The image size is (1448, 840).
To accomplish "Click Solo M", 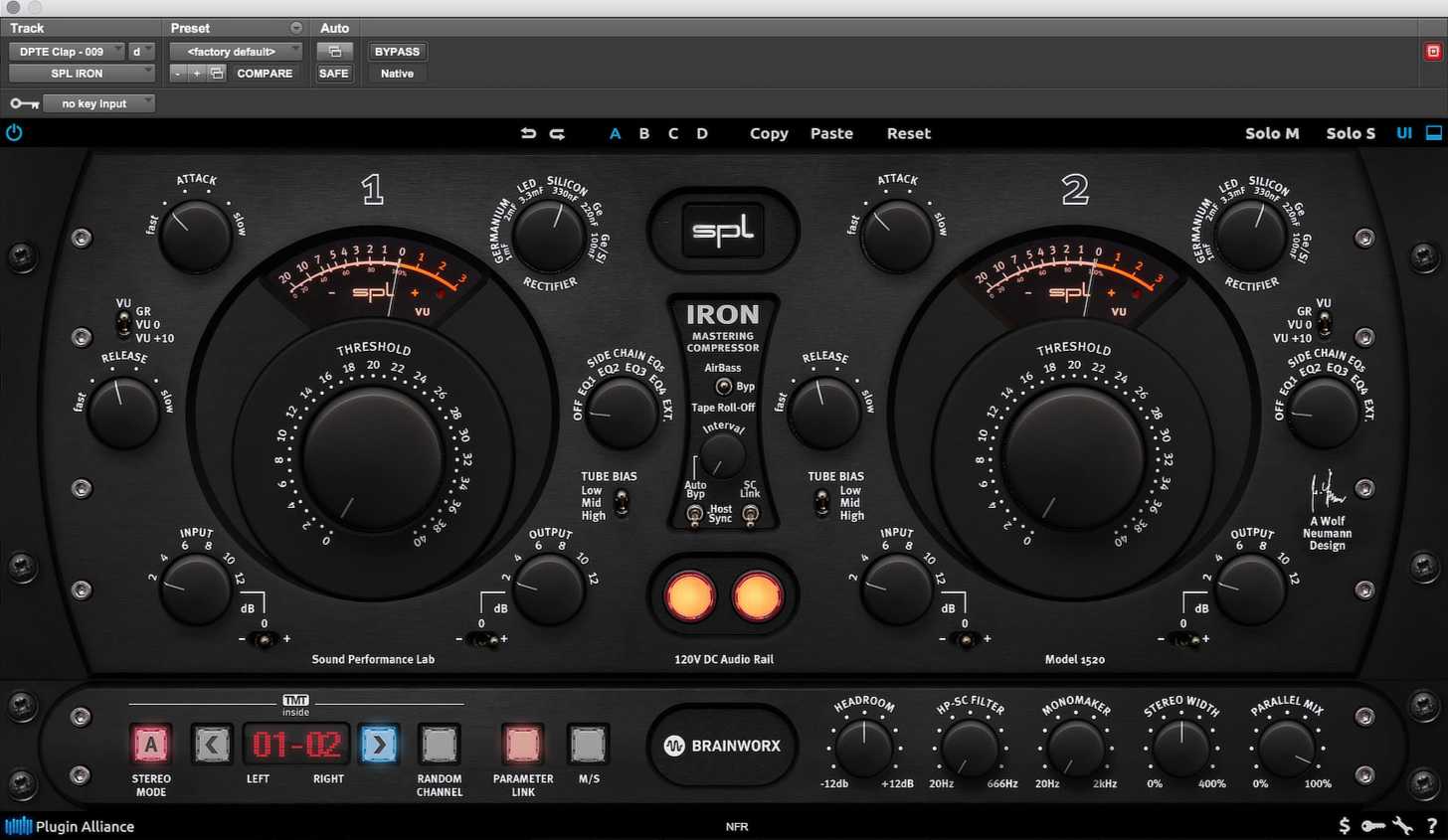I will (1272, 133).
